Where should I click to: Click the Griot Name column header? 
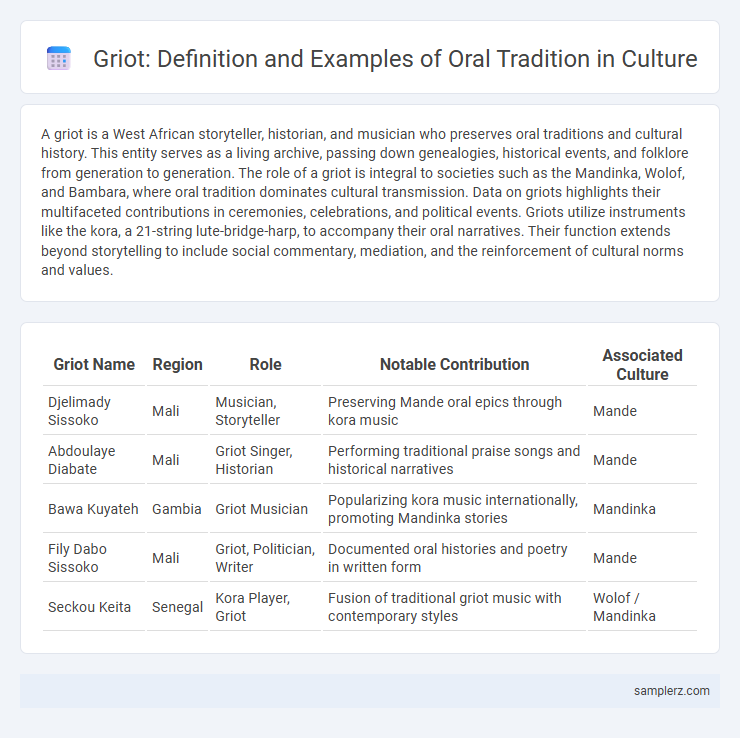click(x=94, y=364)
